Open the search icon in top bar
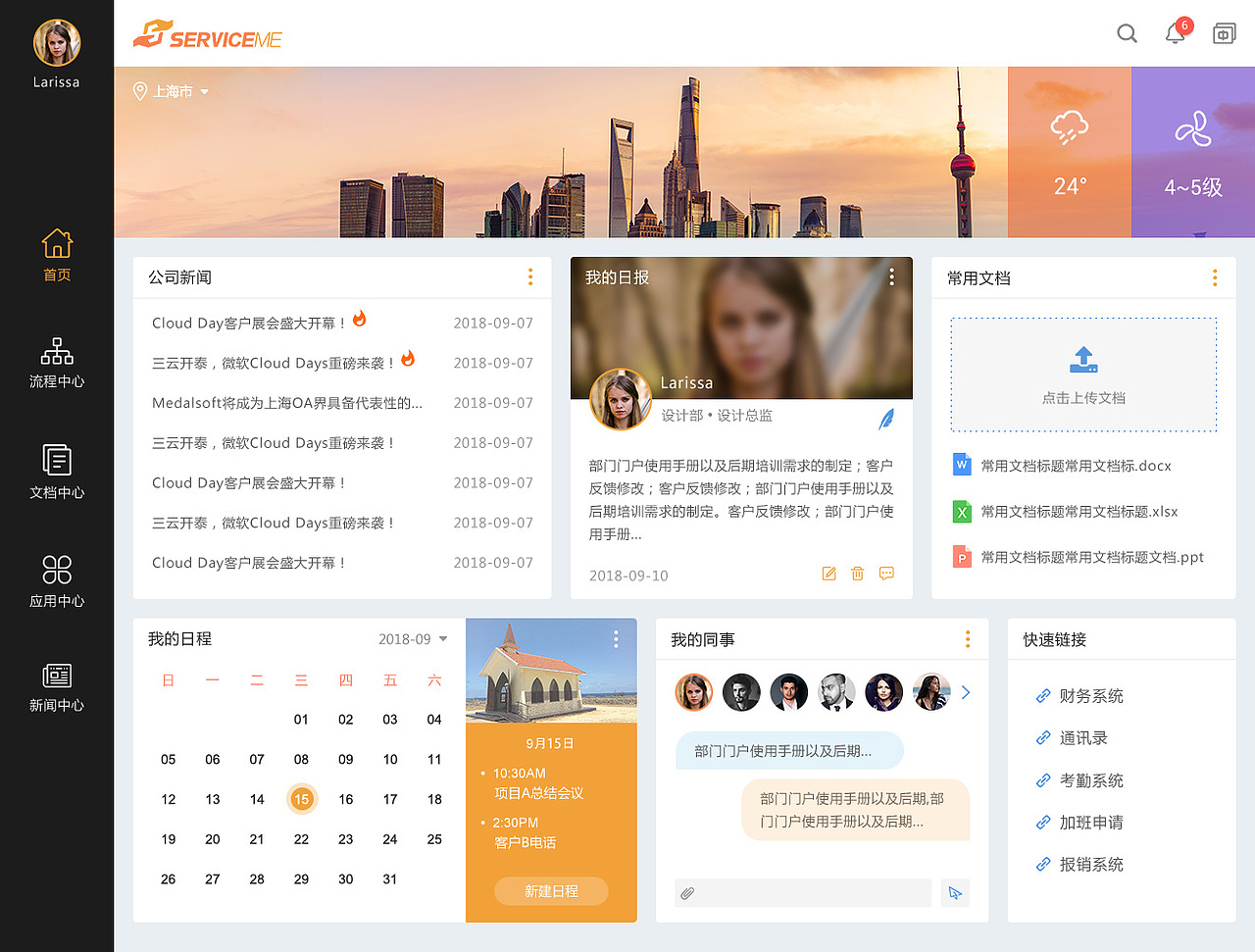 [1127, 32]
